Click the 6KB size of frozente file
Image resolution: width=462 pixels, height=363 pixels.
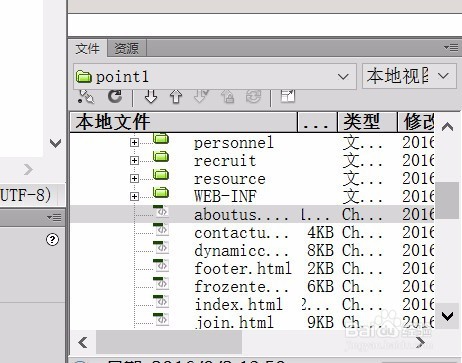pos(320,287)
